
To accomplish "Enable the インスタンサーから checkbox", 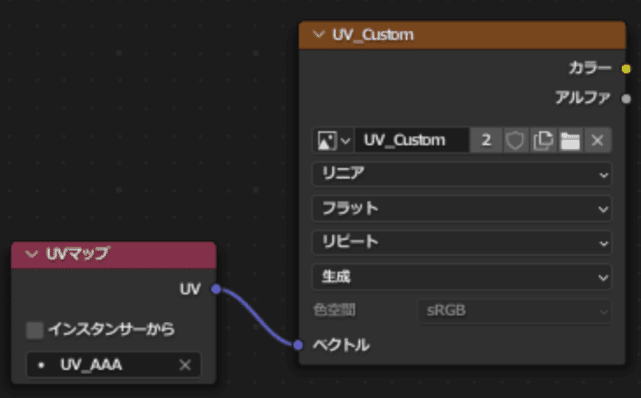I will 35,330.
